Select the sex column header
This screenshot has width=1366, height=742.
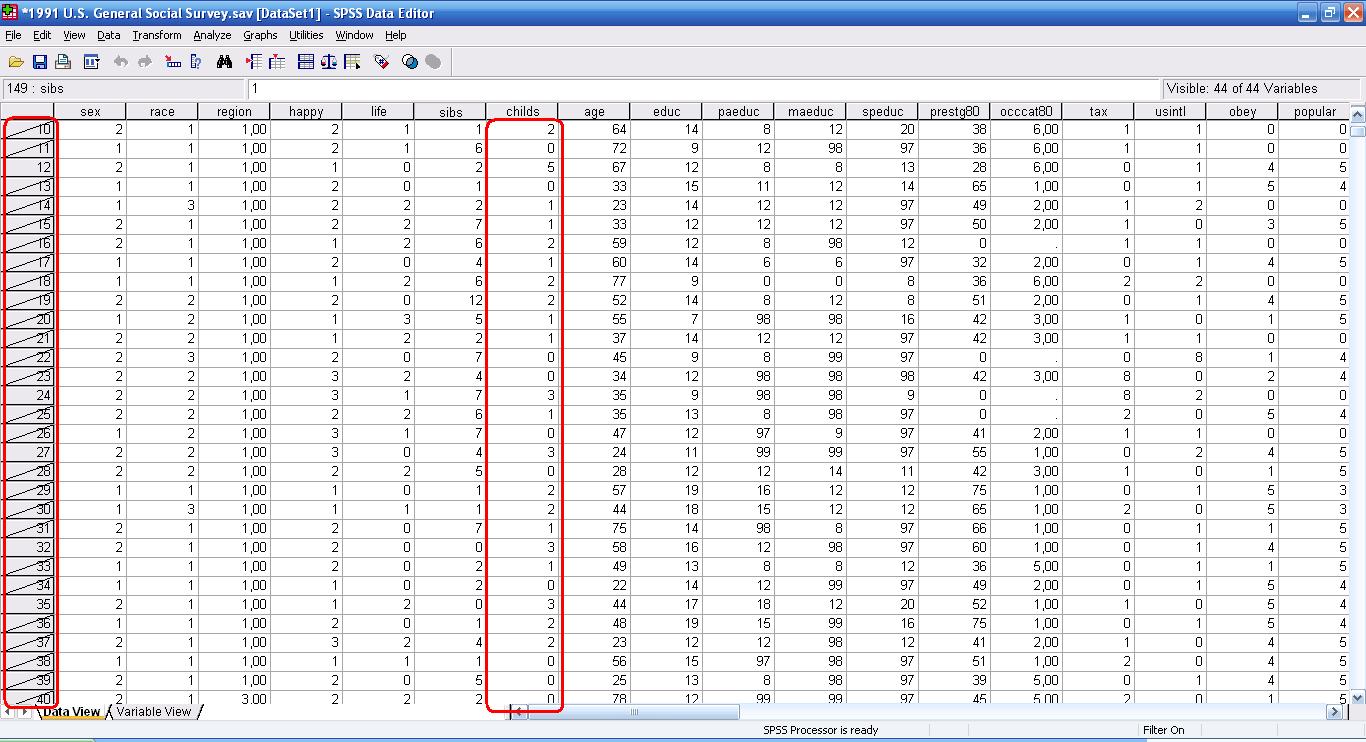(x=90, y=111)
